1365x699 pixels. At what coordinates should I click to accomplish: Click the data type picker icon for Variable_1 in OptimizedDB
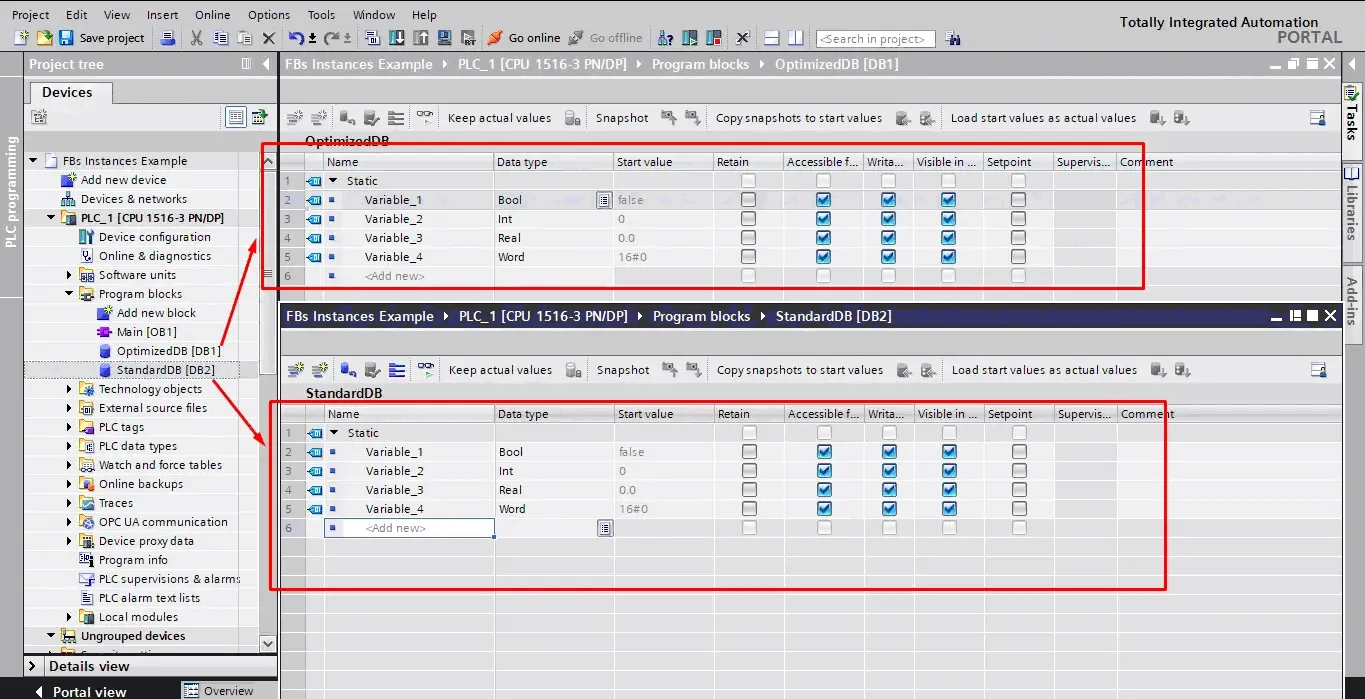click(x=604, y=200)
